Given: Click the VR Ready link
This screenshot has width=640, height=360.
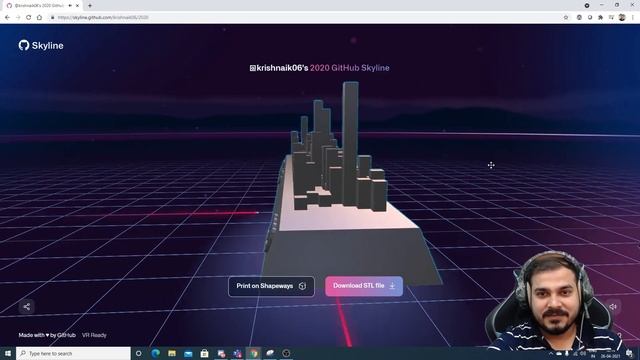Looking at the screenshot, I should pyautogui.click(x=94, y=335).
